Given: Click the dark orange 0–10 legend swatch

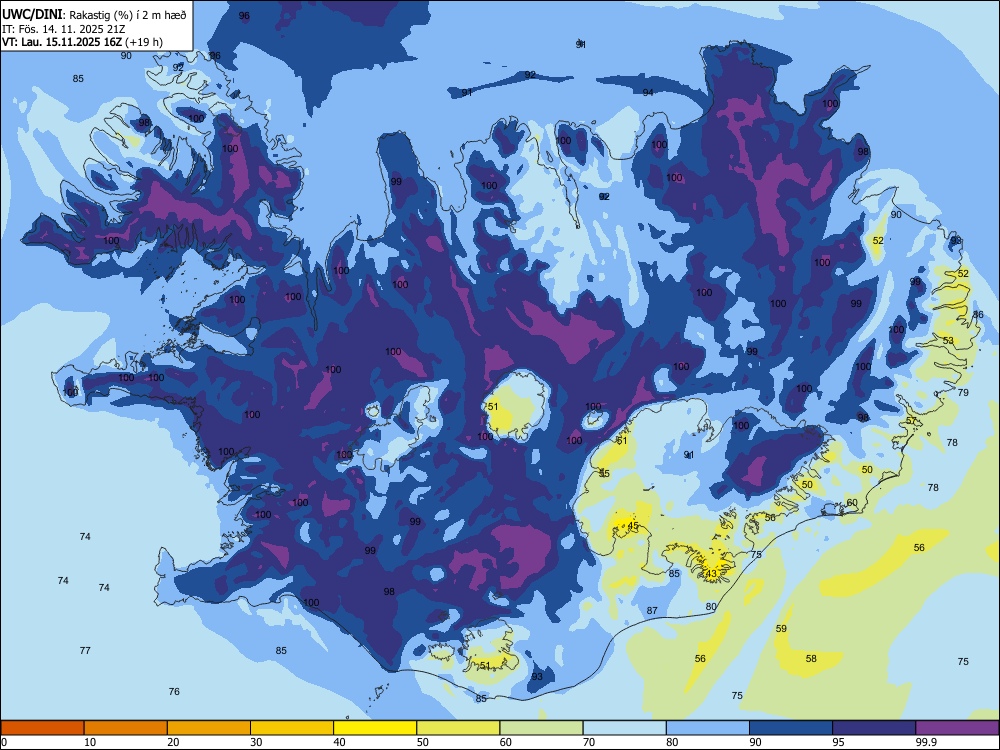Looking at the screenshot, I should click(42, 728).
